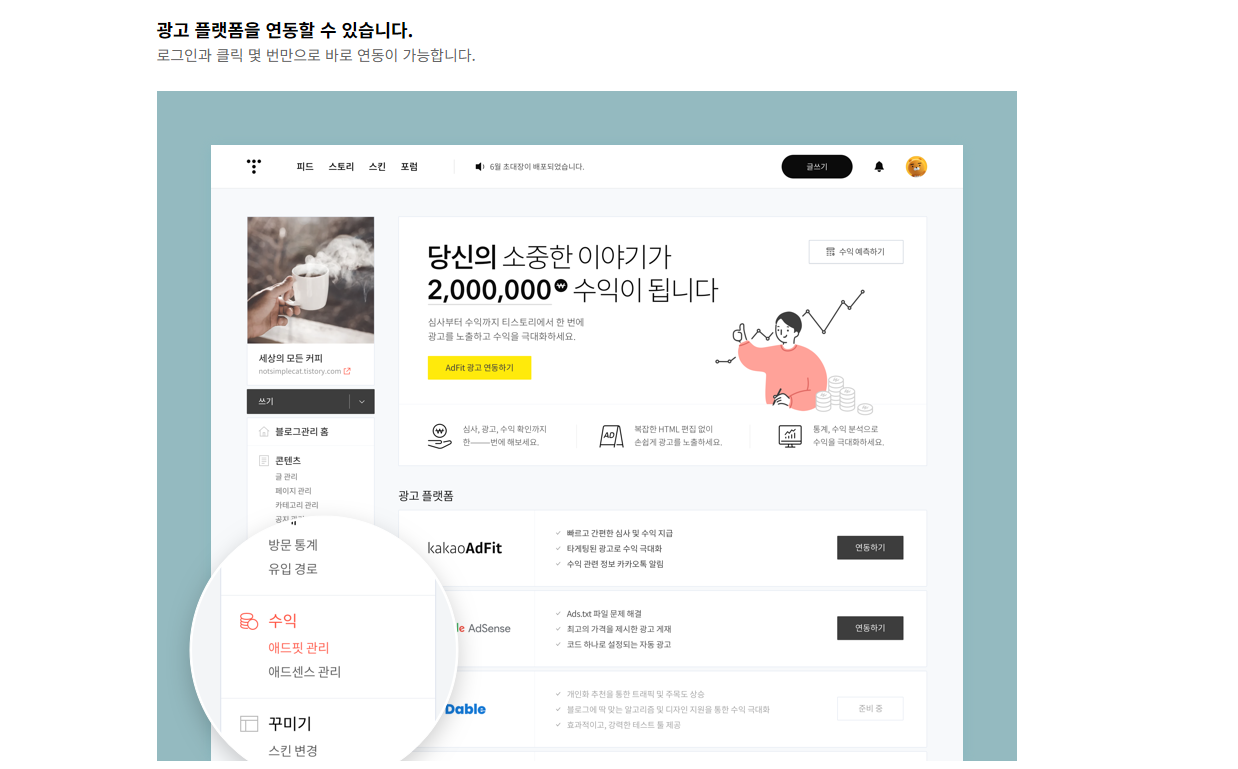Click the 글쓰기 button
The height and width of the screenshot is (769, 1238).
(x=817, y=167)
